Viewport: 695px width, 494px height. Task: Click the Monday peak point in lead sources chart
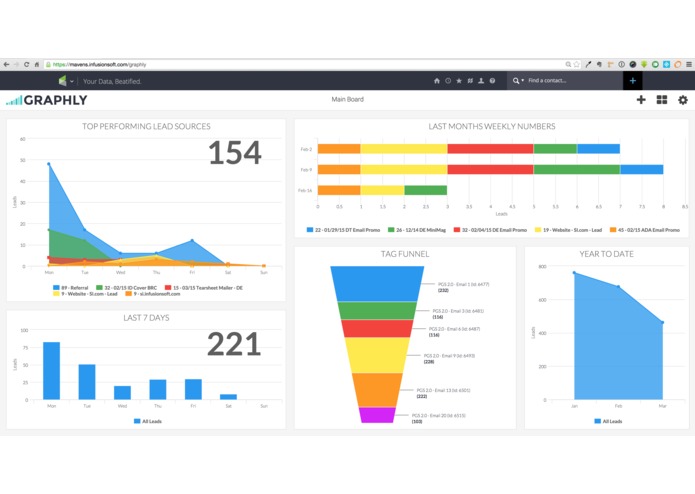pyautogui.click(x=49, y=164)
